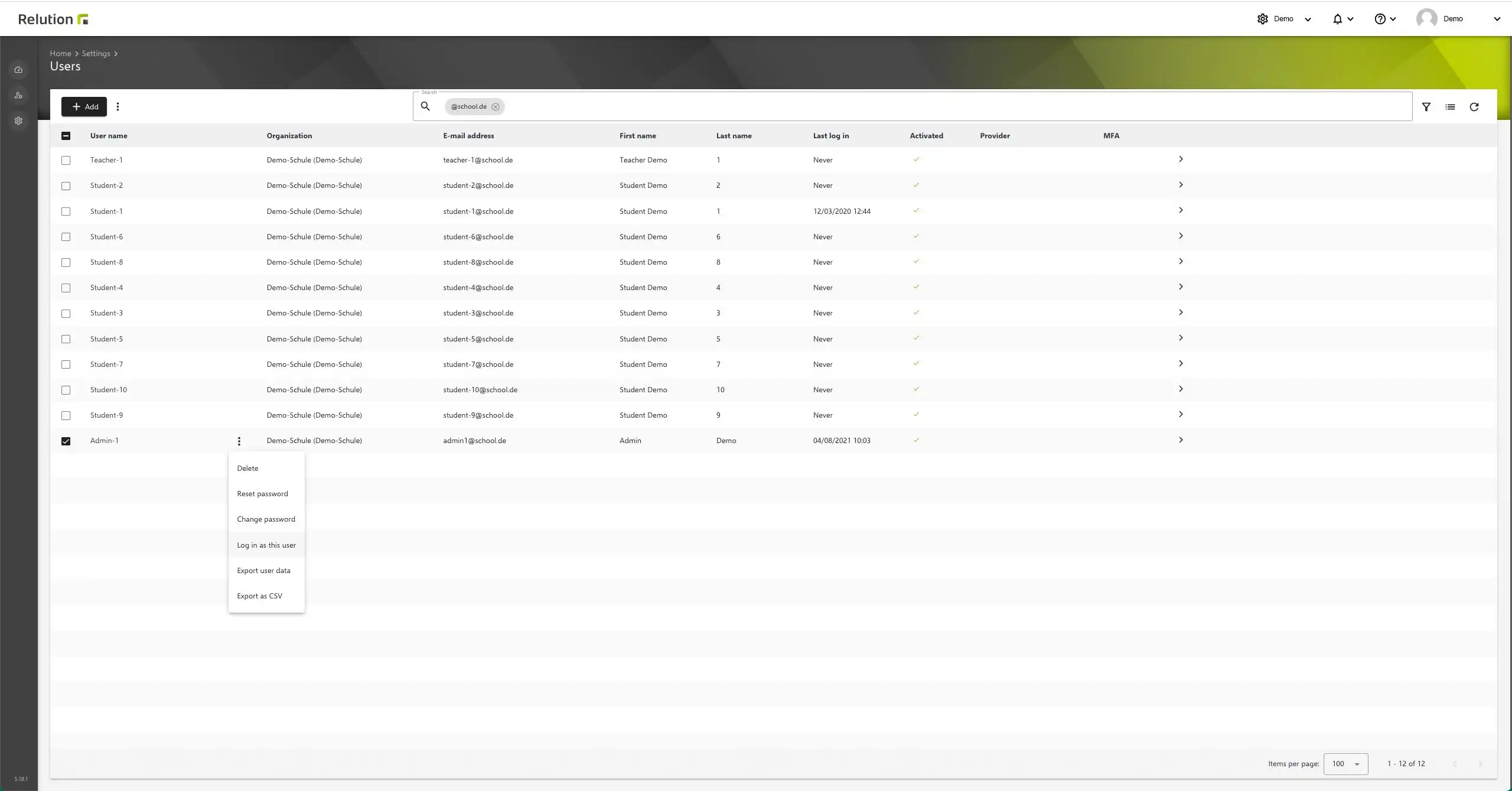Image resolution: width=1512 pixels, height=791 pixels.
Task: Click the Add user button
Action: coord(84,107)
